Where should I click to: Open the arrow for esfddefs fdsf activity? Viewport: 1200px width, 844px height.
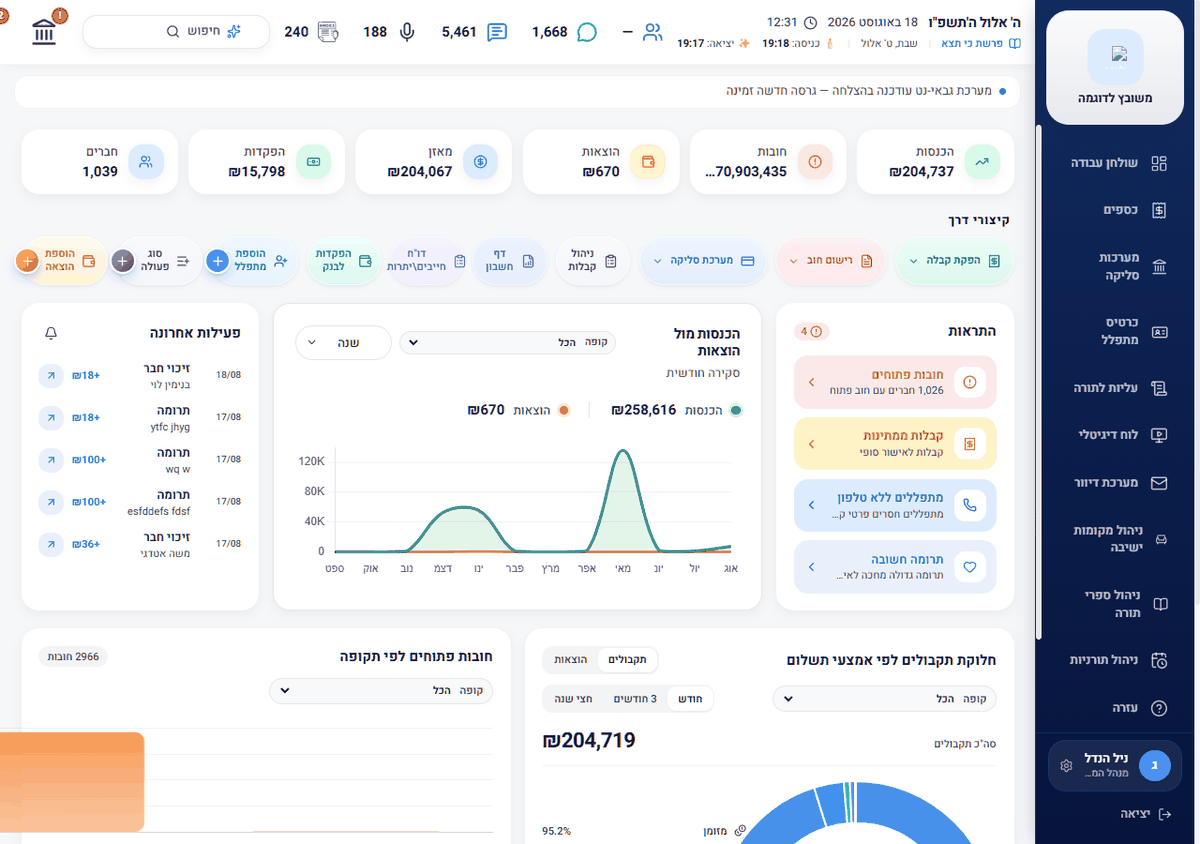pyautogui.click(x=50, y=501)
